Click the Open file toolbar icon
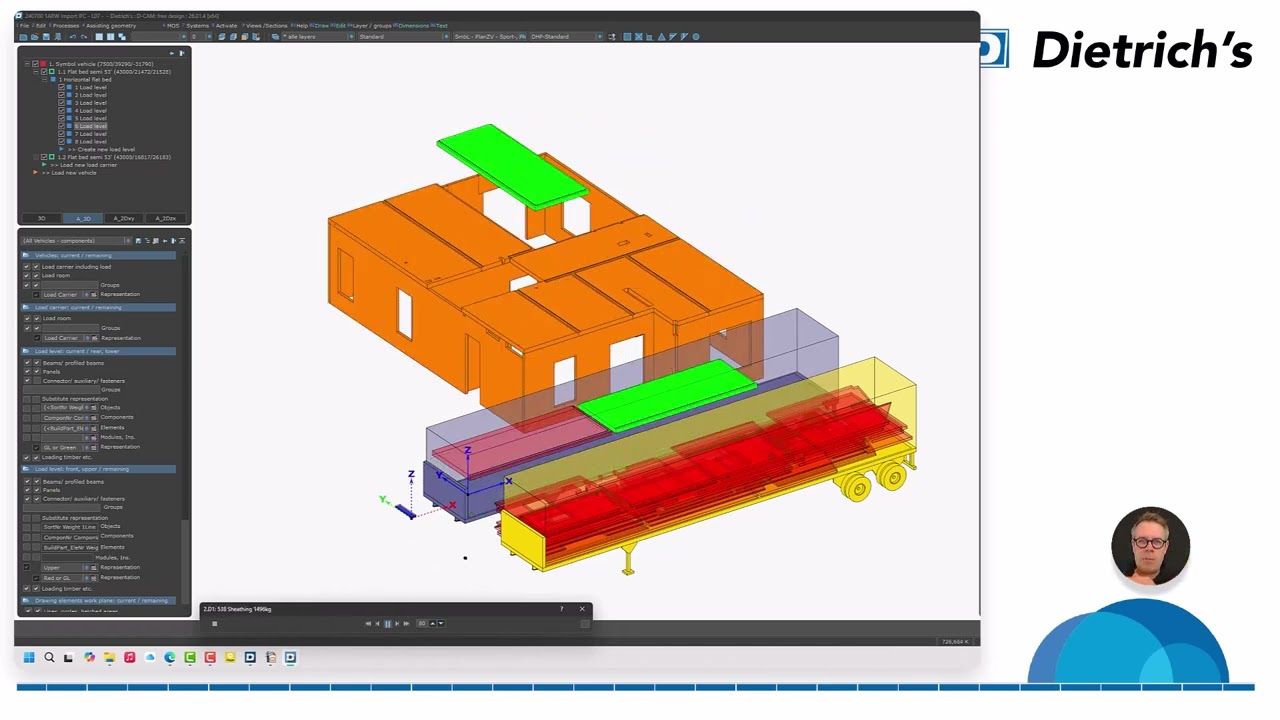The height and width of the screenshot is (720, 1280). [x=34, y=37]
